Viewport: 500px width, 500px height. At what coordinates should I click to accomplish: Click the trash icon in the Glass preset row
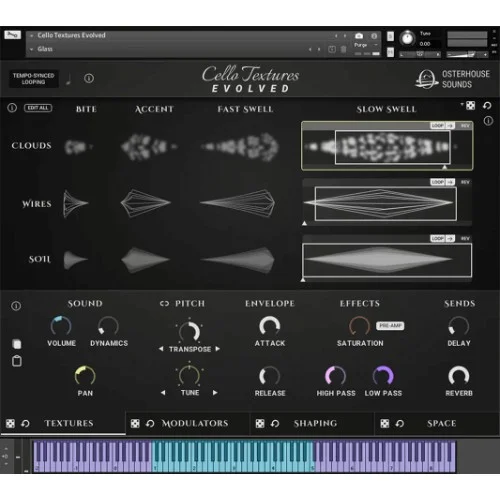(x=343, y=49)
